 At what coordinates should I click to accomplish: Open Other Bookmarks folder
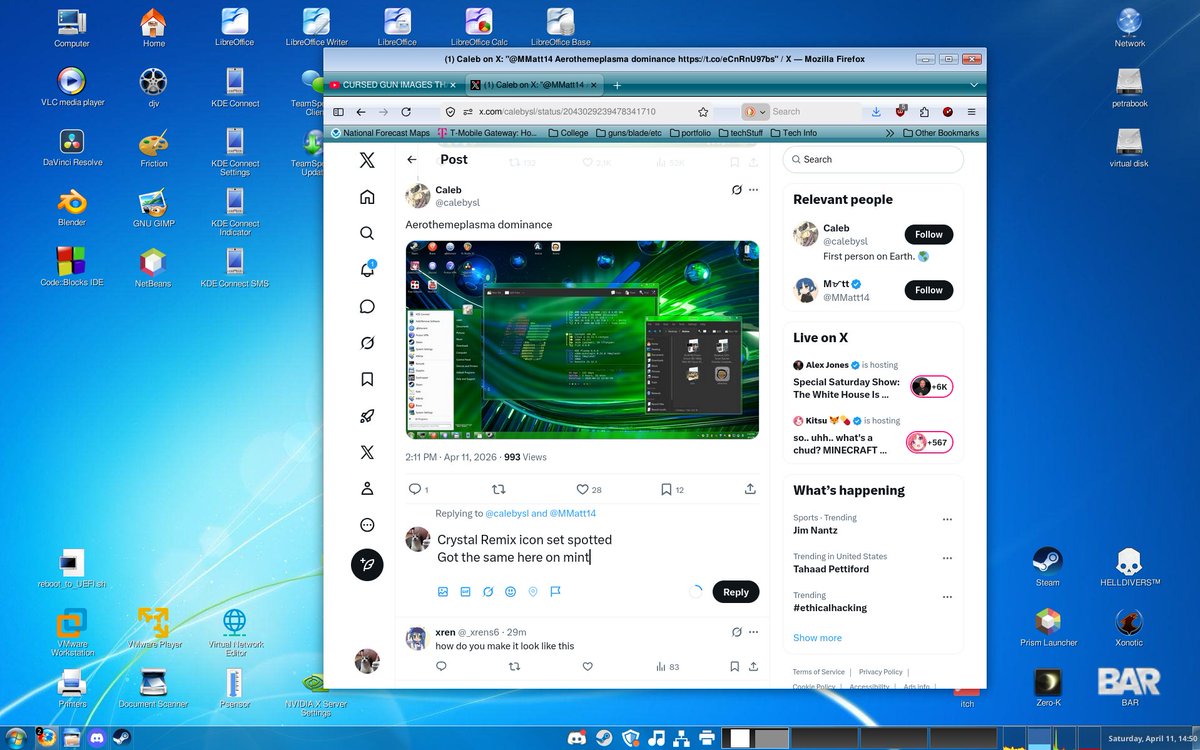tap(940, 133)
